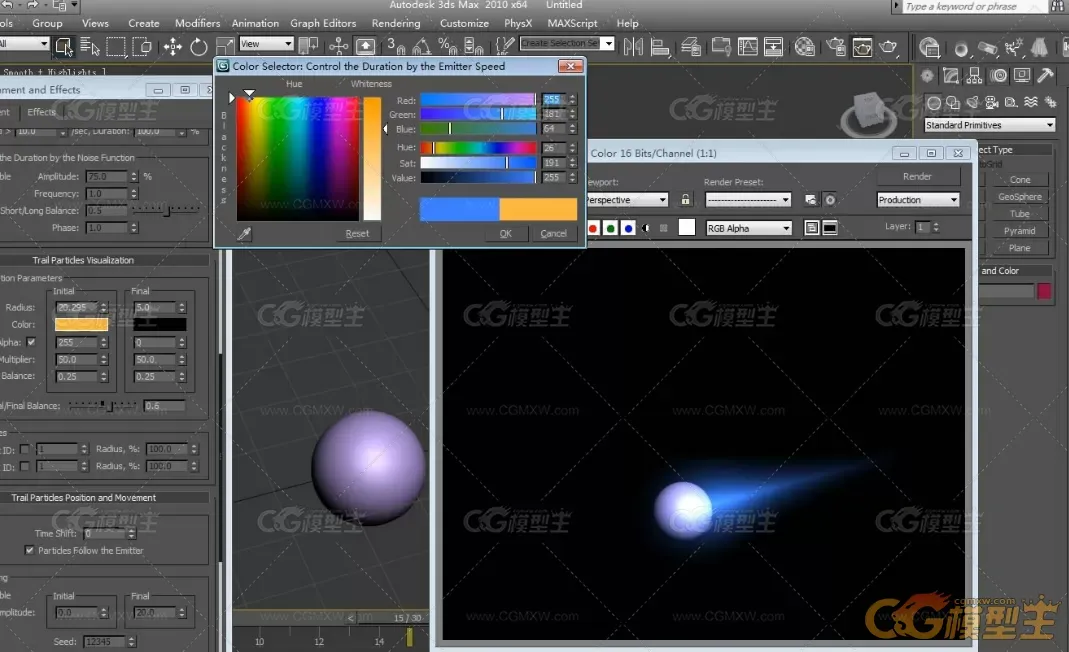Open the Render Preset dropdown
The height and width of the screenshot is (652, 1069).
[748, 200]
